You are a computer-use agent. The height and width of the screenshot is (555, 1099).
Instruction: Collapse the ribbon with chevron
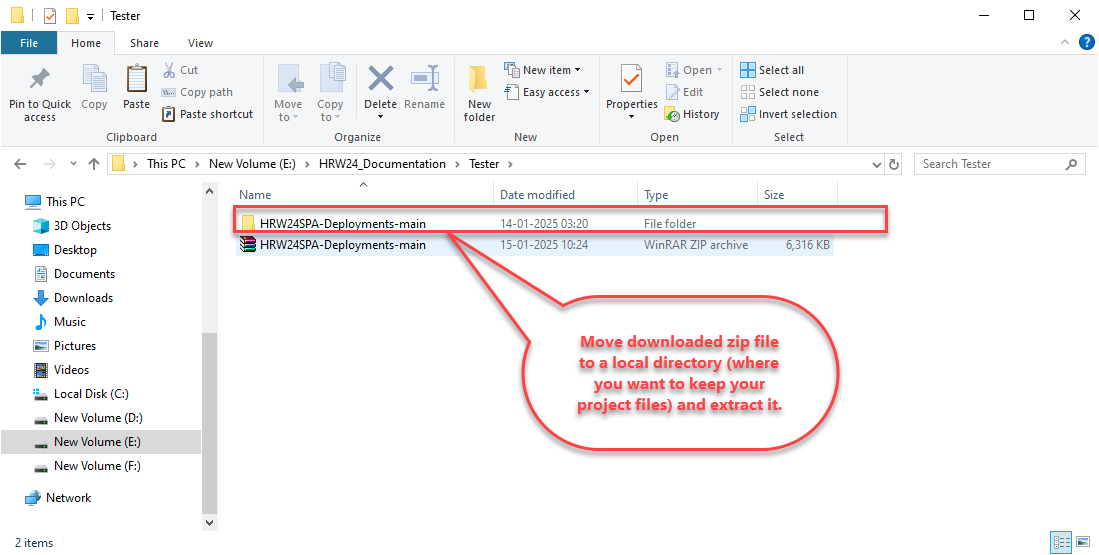point(1066,43)
